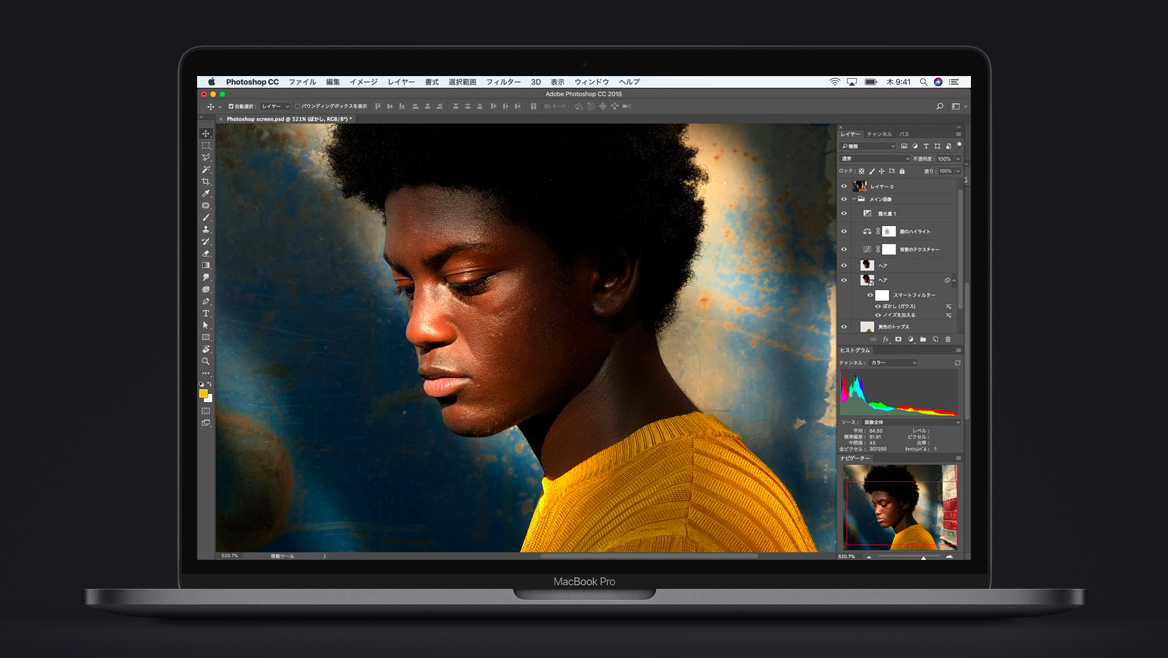Enable the バウンディングボックスを表示 checkbox
The image size is (1168, 658).
(x=297, y=107)
